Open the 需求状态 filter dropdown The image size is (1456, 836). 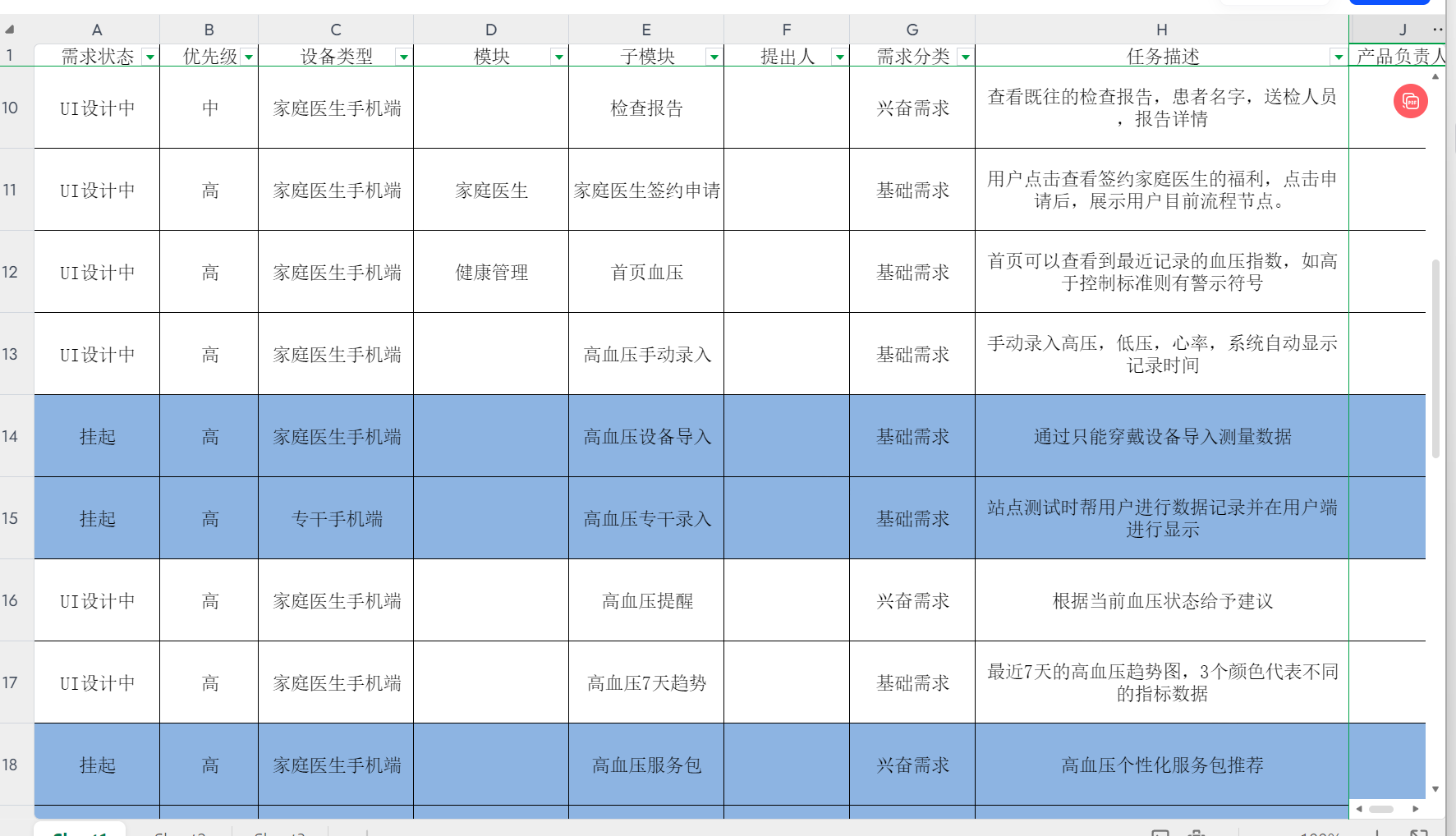point(150,57)
